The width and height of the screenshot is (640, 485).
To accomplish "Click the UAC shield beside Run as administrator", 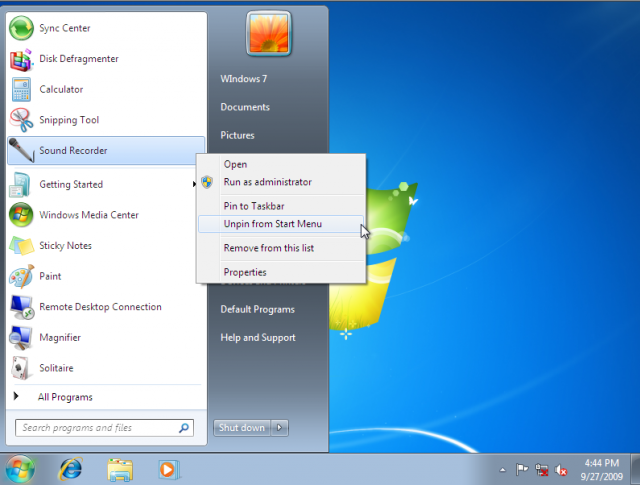I will pyautogui.click(x=207, y=182).
